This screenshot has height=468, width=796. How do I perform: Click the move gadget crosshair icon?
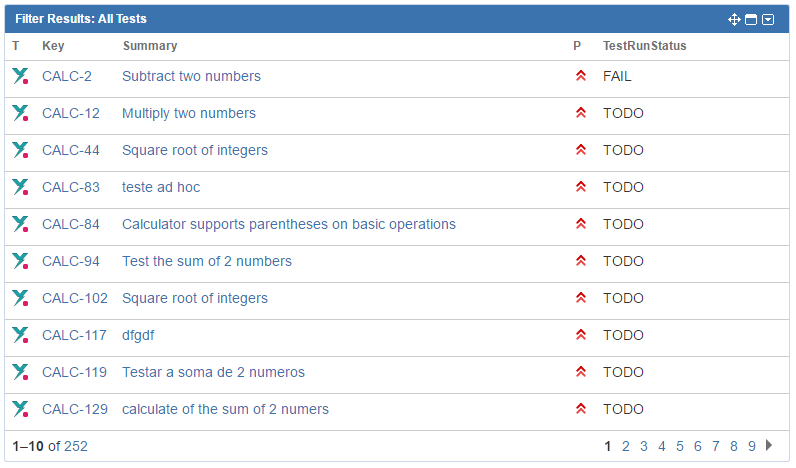pos(734,19)
